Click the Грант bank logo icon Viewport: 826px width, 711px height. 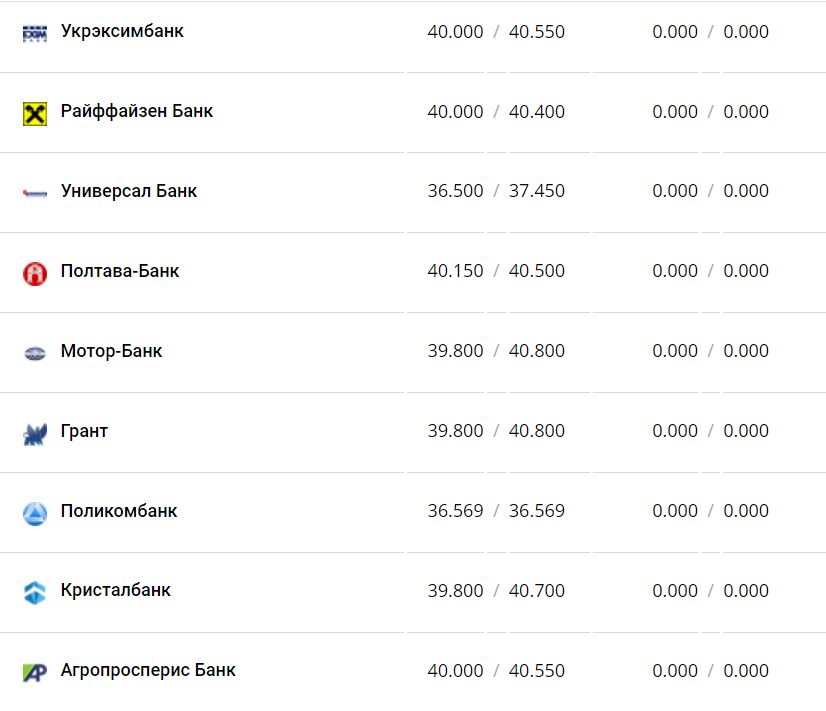[35, 433]
